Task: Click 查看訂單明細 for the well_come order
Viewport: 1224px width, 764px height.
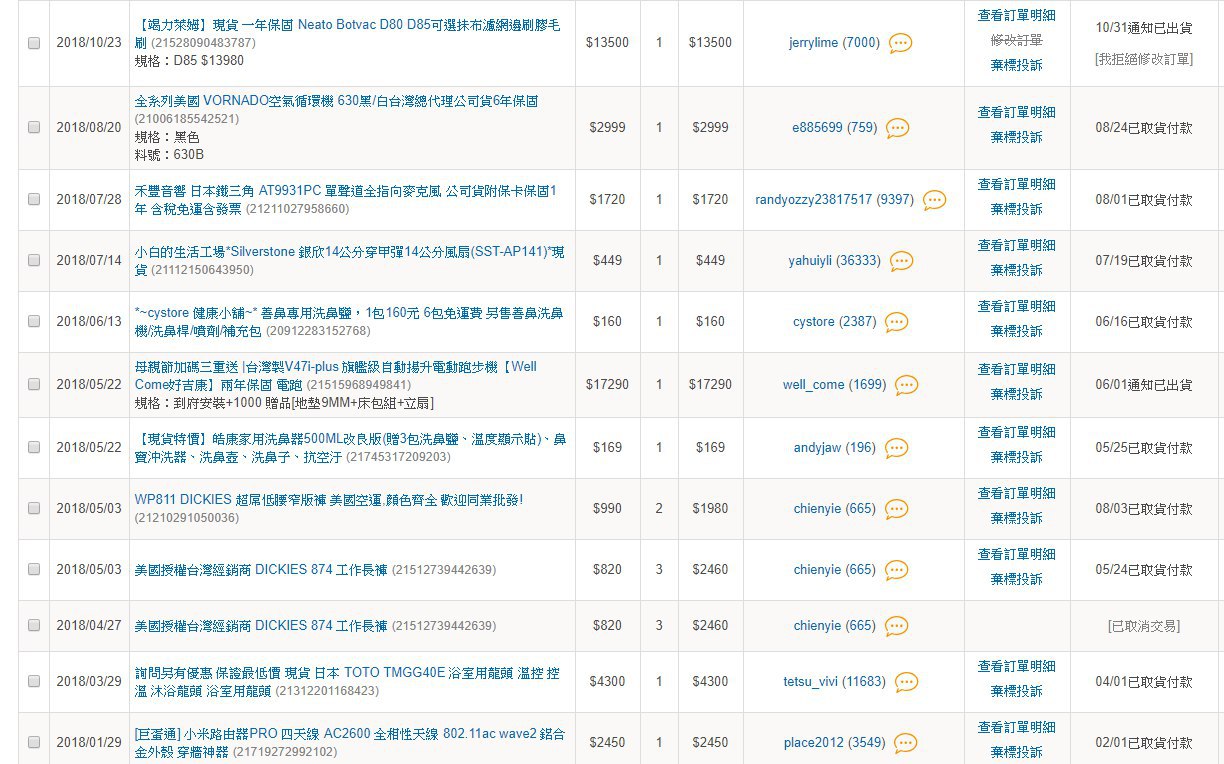Action: point(1016,370)
